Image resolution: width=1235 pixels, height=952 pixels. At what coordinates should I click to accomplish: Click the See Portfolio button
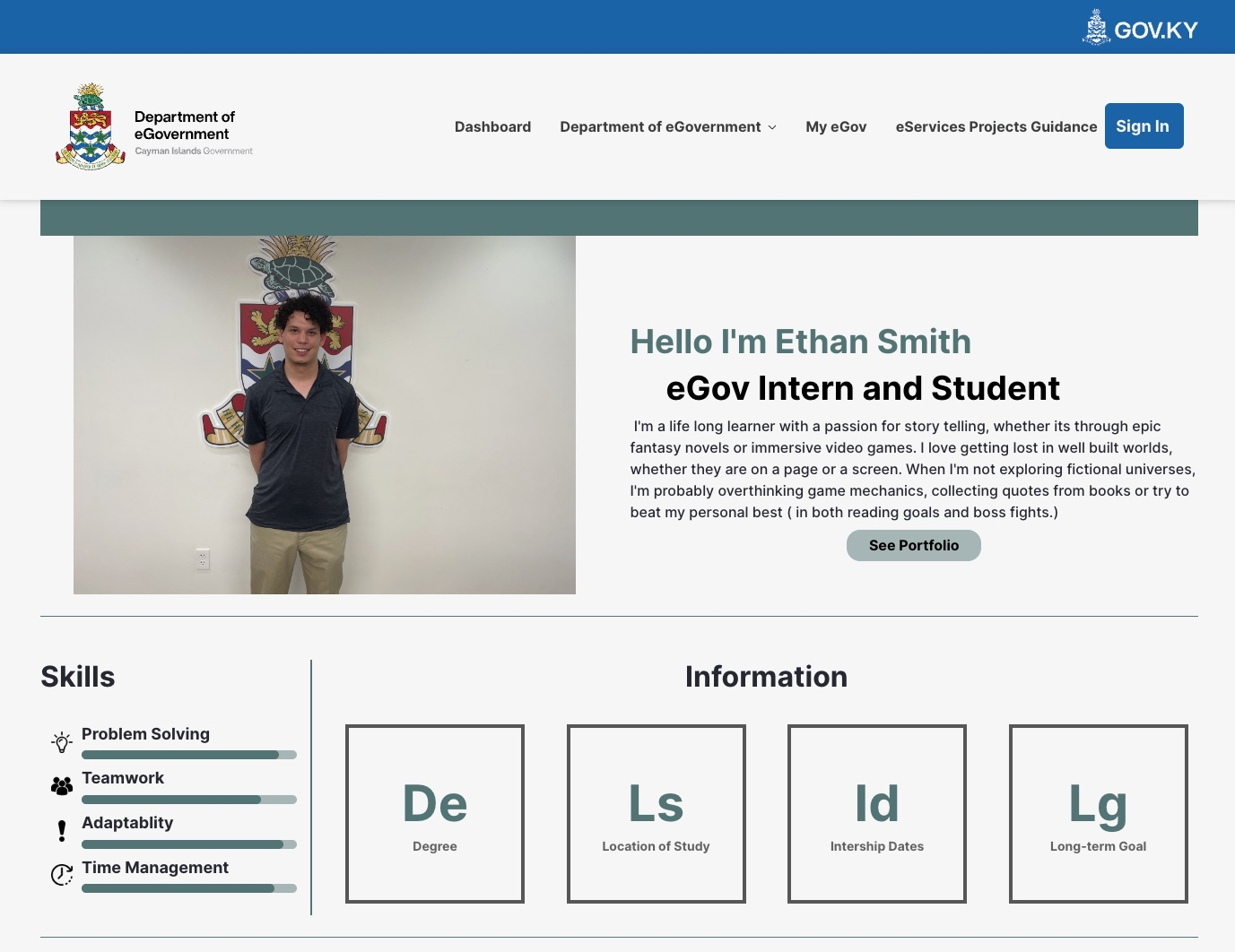pos(913,545)
